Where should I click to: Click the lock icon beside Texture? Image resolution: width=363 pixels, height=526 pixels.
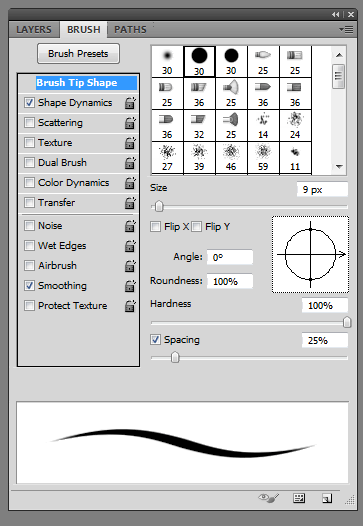(130, 143)
